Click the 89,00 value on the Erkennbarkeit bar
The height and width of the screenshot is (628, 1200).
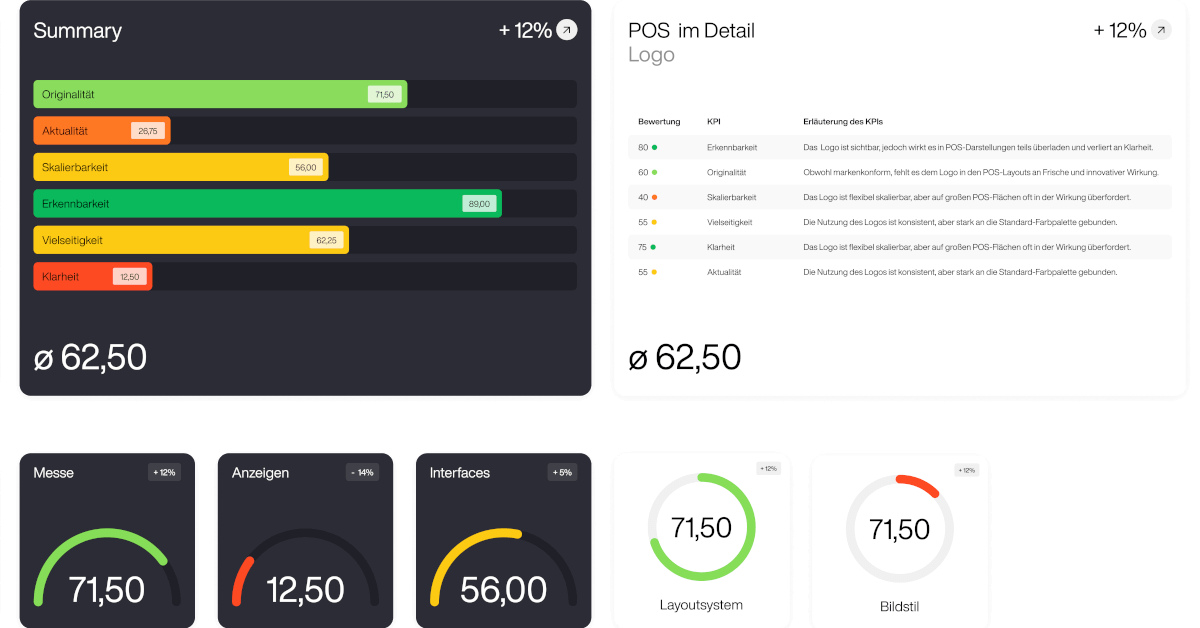coord(479,204)
